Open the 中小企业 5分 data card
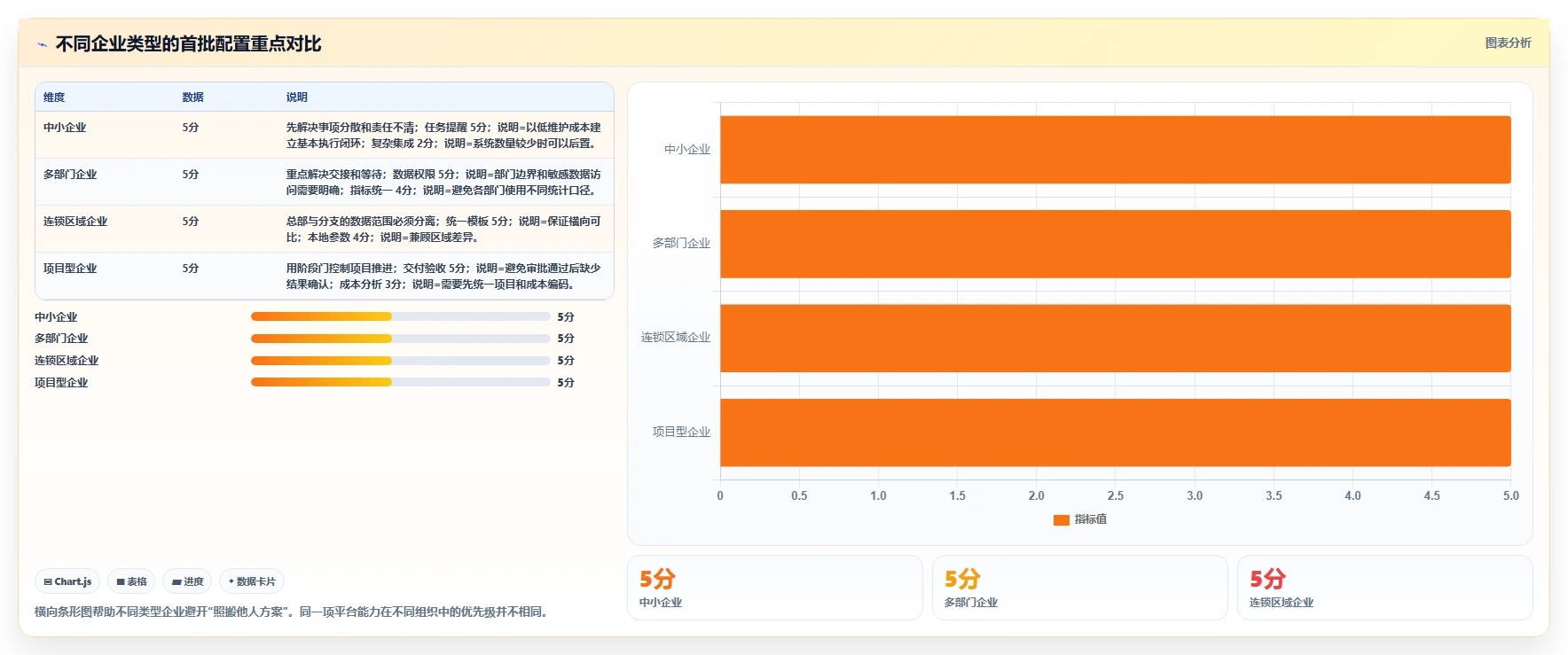The image size is (1568, 655). pyautogui.click(x=775, y=588)
